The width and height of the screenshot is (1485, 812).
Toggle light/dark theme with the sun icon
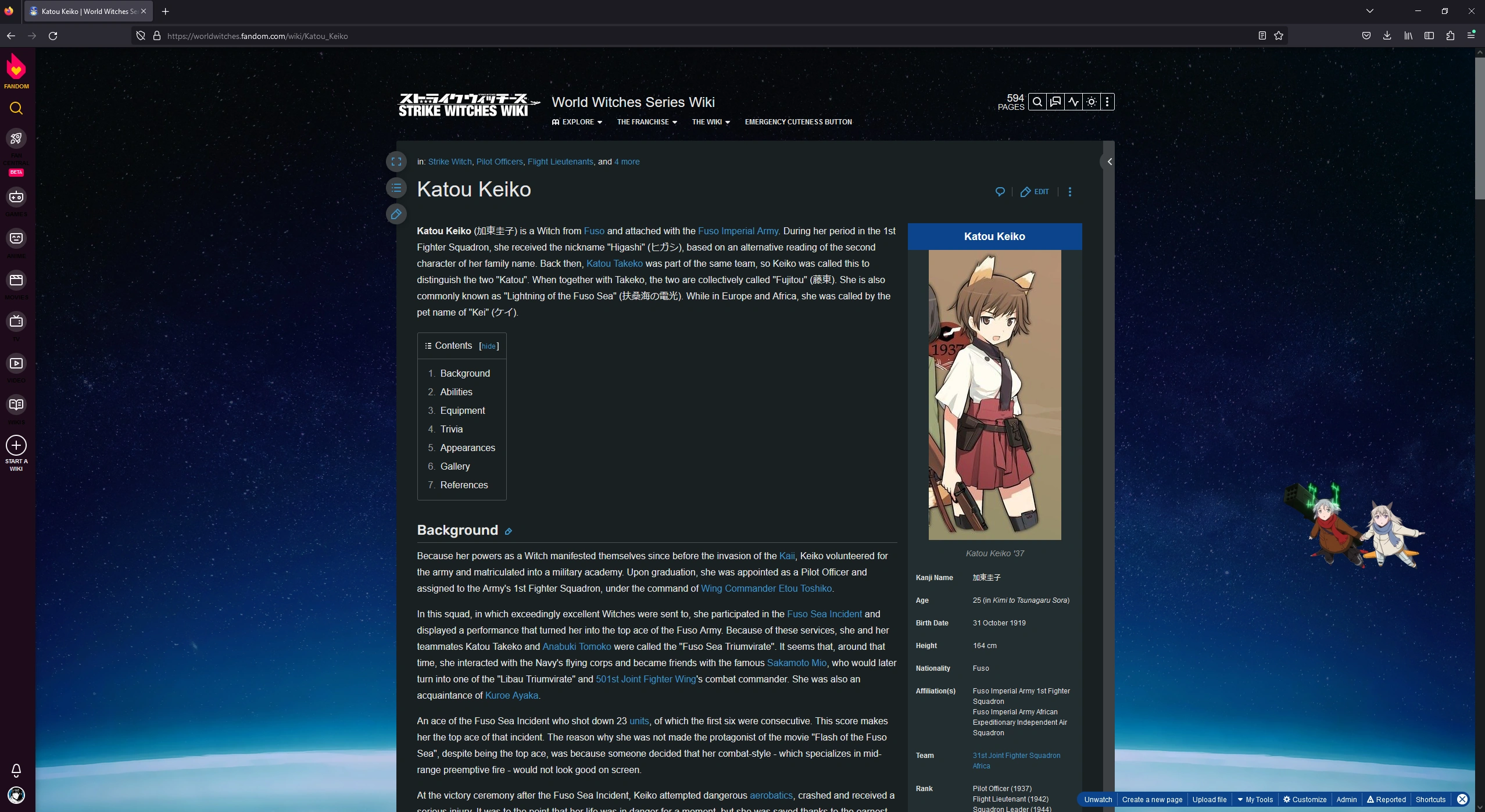click(x=1090, y=102)
